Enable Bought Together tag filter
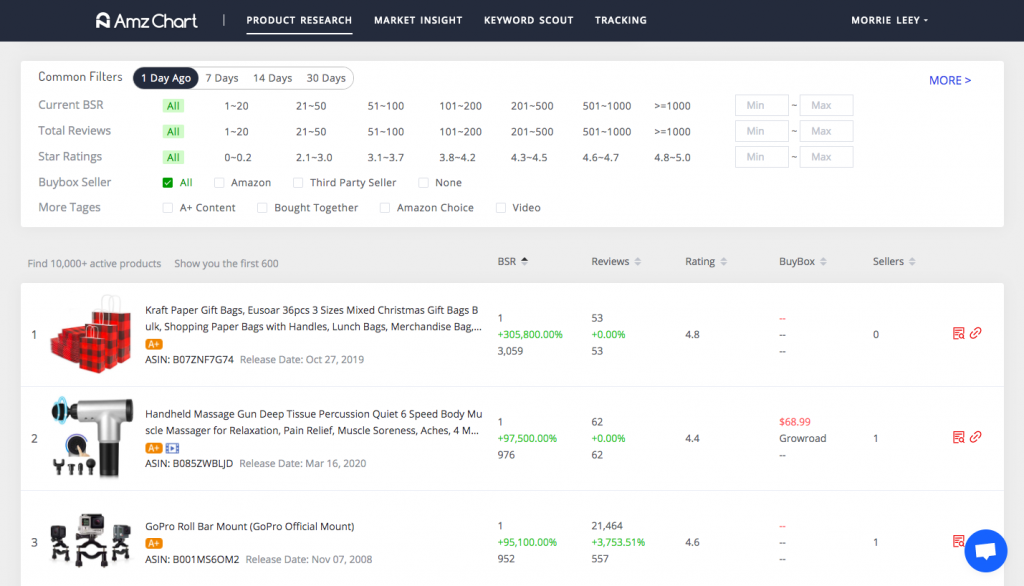The width and height of the screenshot is (1024, 586). tap(262, 208)
